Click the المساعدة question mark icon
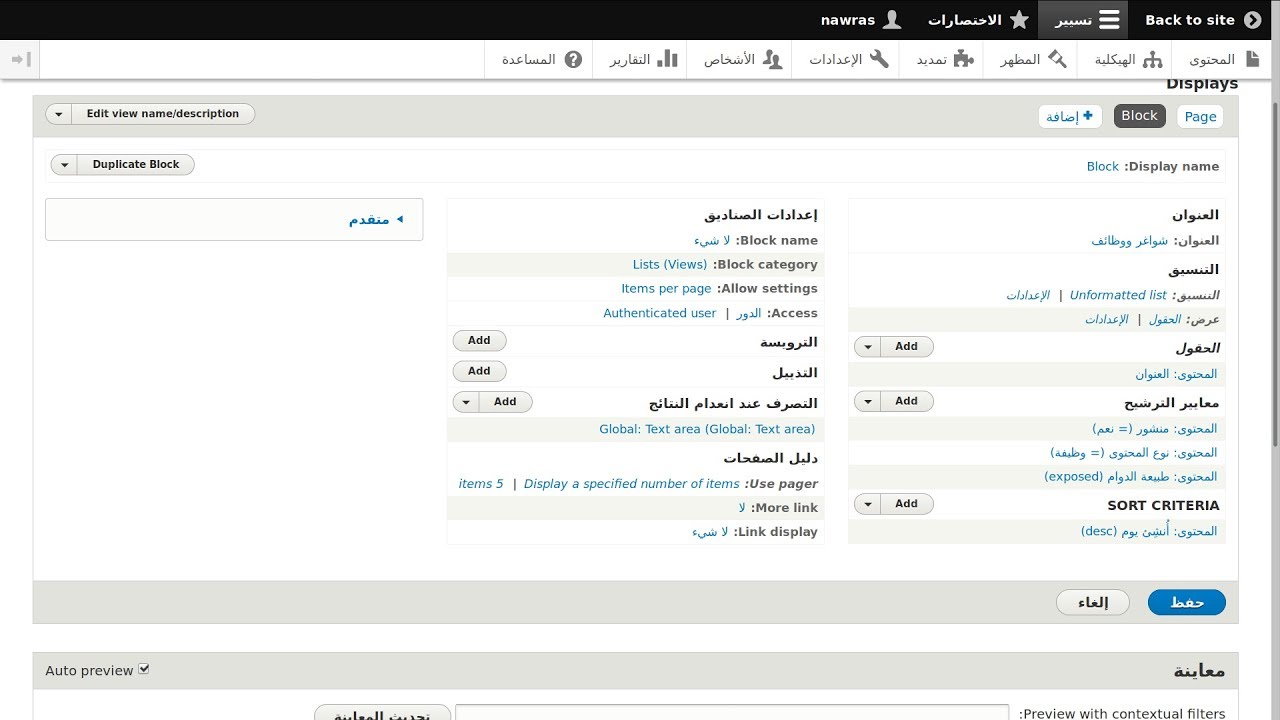Screen dimensions: 1280x720 (573, 59)
